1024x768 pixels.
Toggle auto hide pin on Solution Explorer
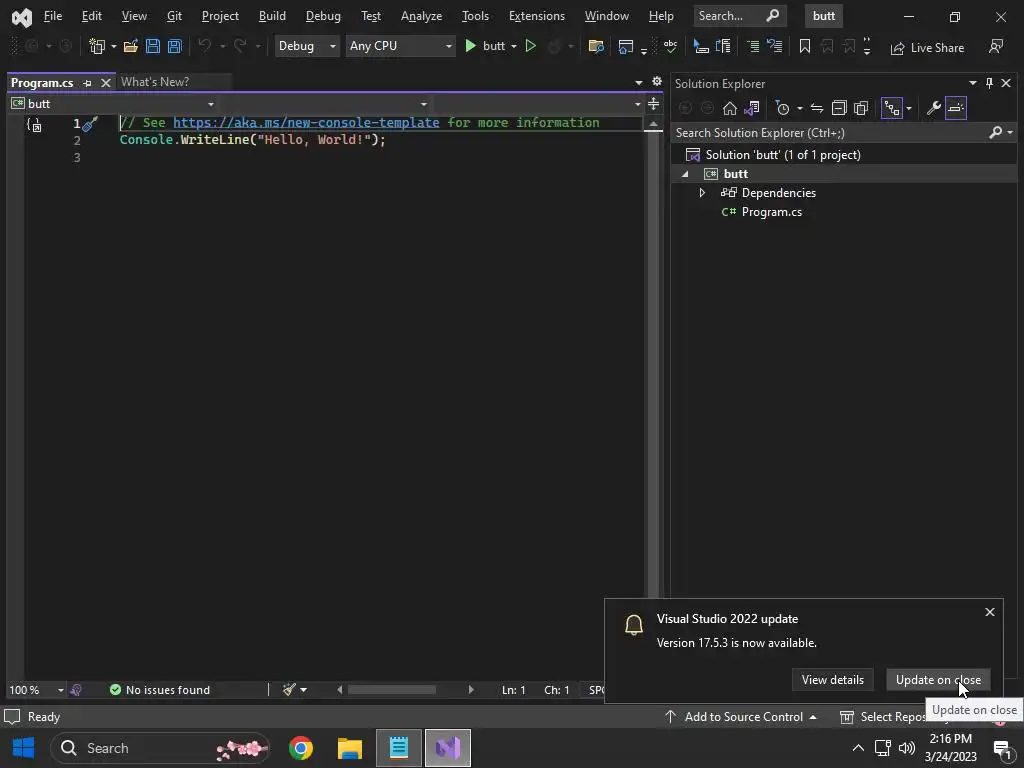(989, 83)
